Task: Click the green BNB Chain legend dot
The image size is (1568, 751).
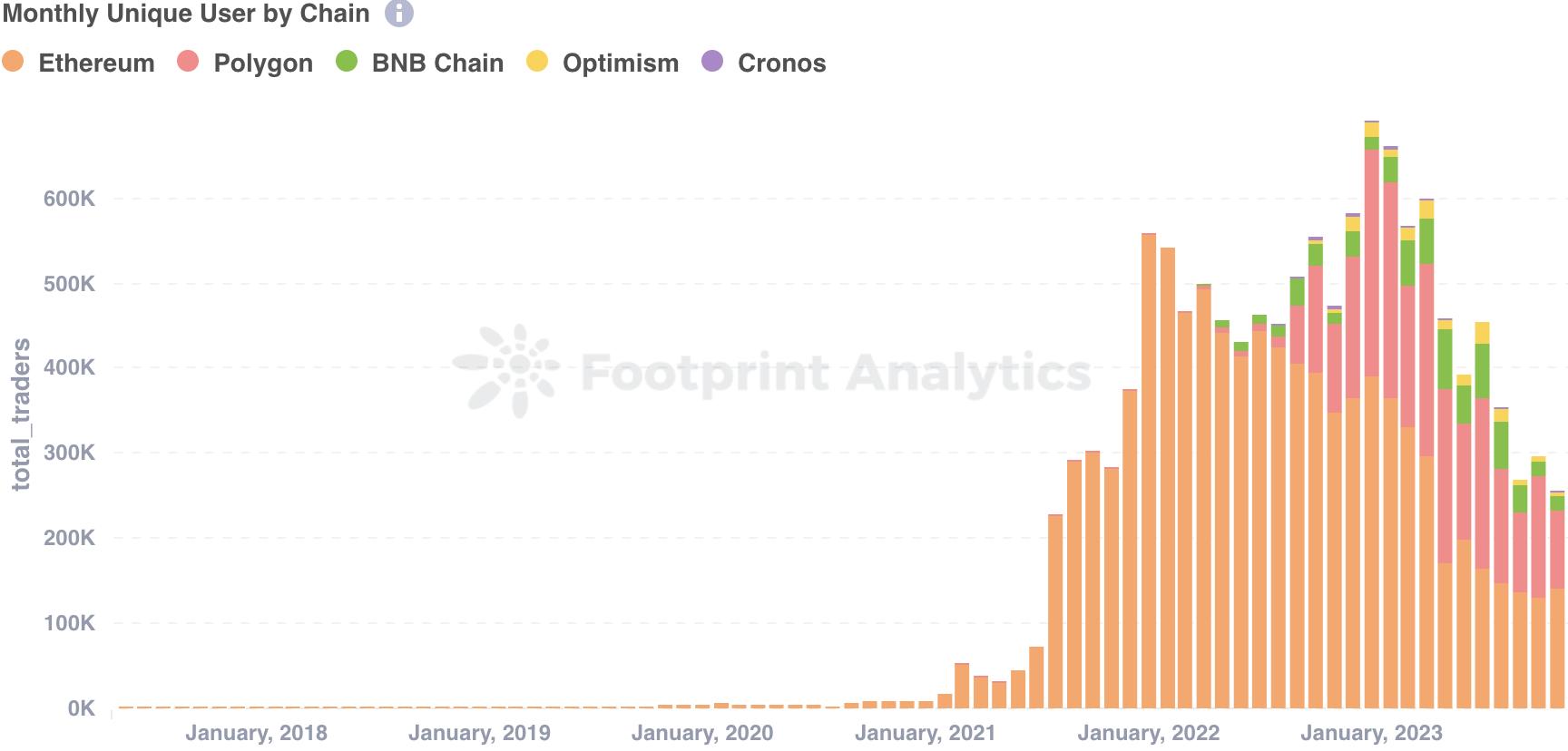Action: coord(347,62)
